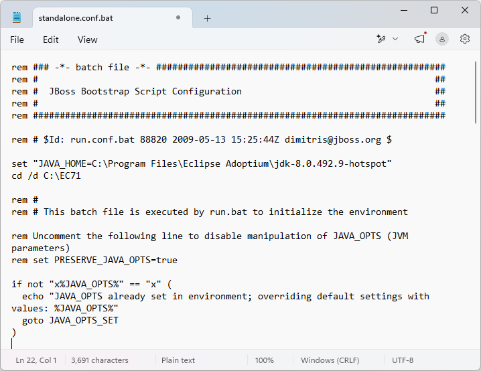Click the 'rem ### -*- batch file' header line
Viewport: 481px width, 371px height.
tap(228, 67)
